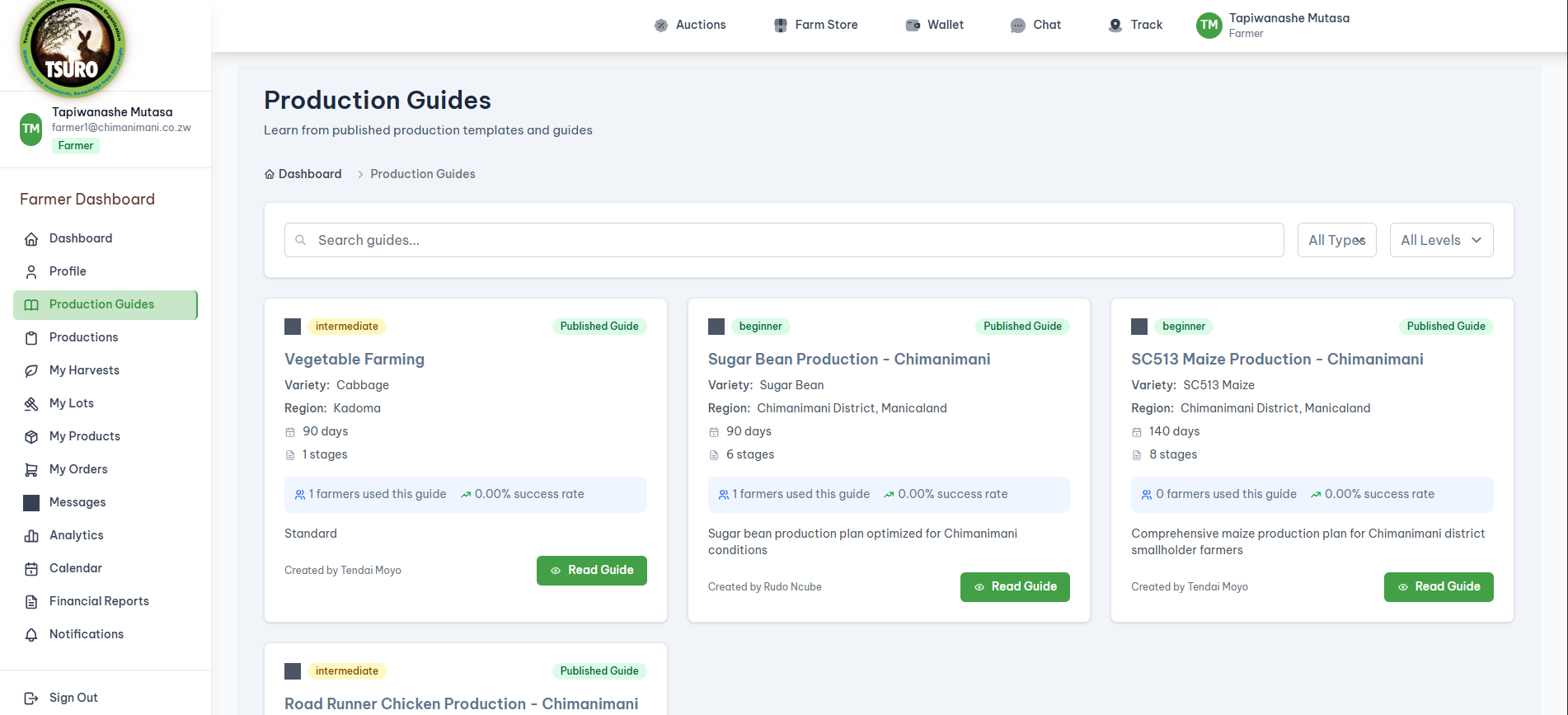Click the Farmer role badge in sidebar

coord(76,146)
